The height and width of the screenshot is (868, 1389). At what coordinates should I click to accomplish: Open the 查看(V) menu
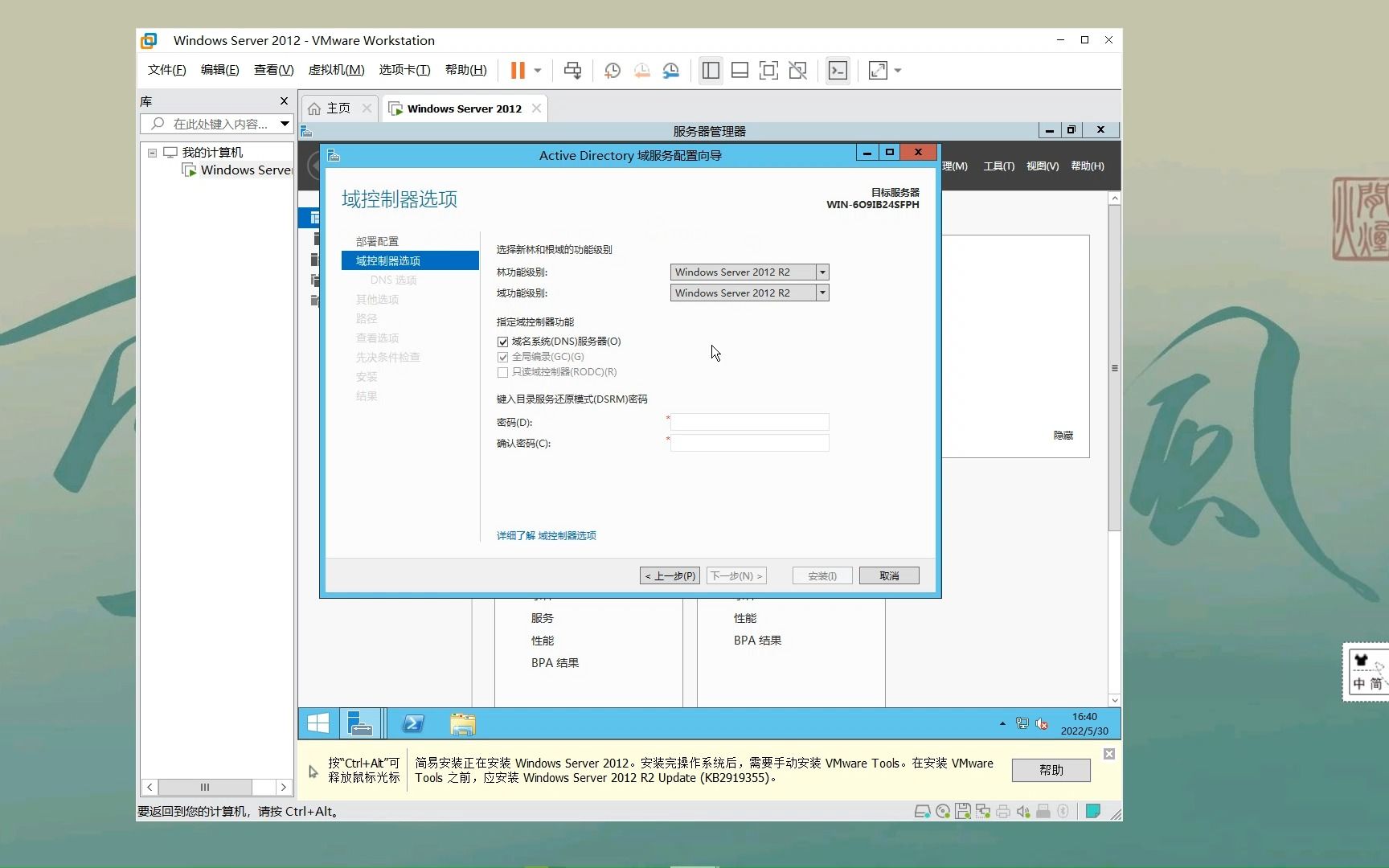(x=273, y=70)
